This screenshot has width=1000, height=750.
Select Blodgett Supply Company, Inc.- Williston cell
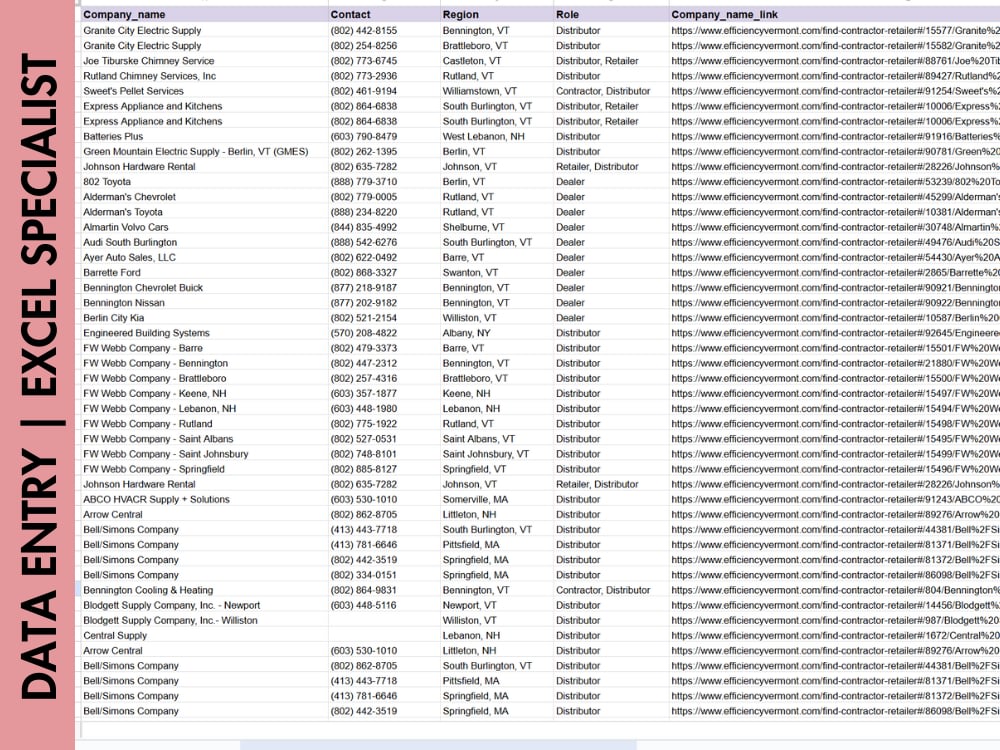point(205,621)
